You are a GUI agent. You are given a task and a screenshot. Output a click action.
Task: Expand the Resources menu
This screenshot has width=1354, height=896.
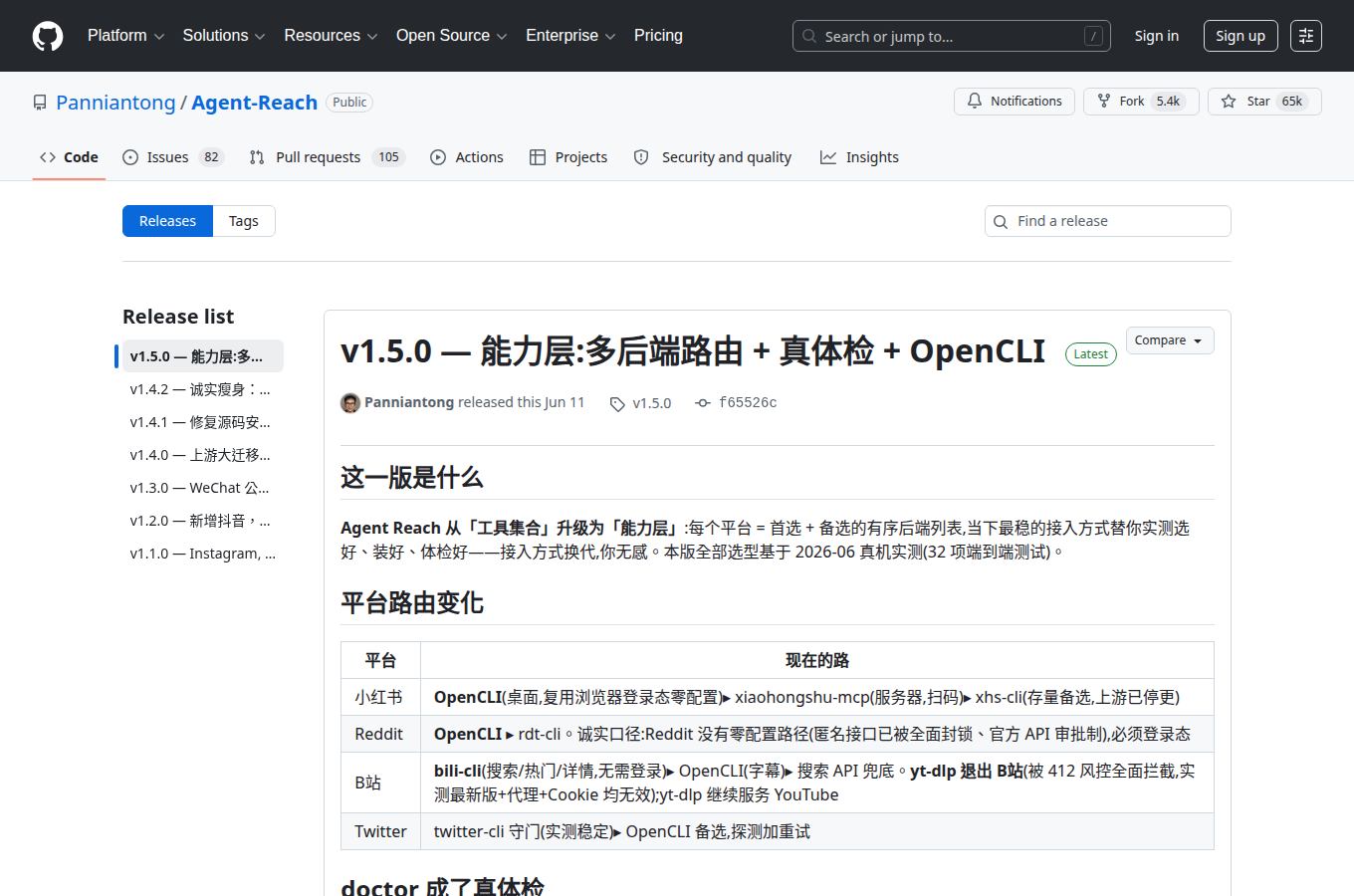pos(331,36)
